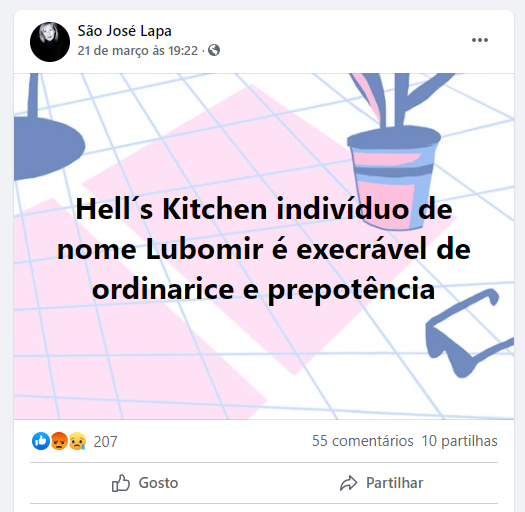Select the Partilhar button text
This screenshot has height=512, width=525.
pos(394,483)
